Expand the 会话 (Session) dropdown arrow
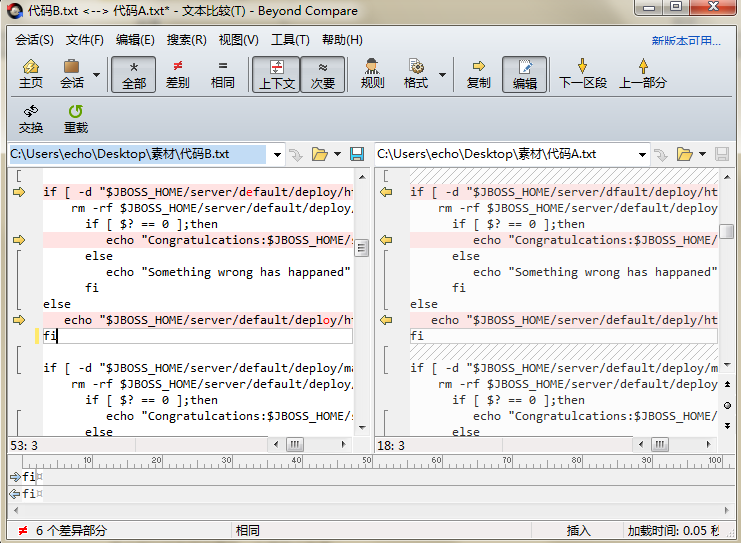The height and width of the screenshot is (543, 741). coord(96,75)
